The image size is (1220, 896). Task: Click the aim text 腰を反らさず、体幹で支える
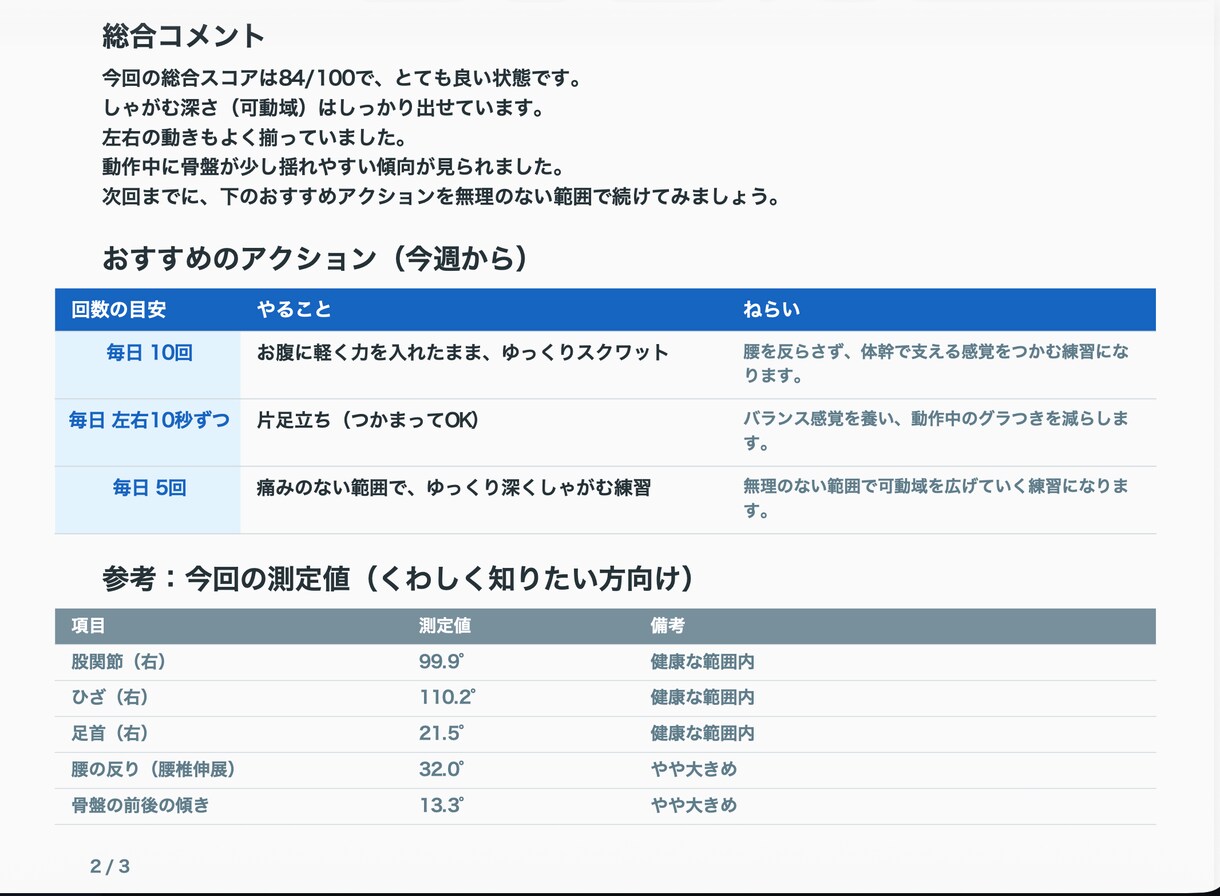(x=936, y=364)
